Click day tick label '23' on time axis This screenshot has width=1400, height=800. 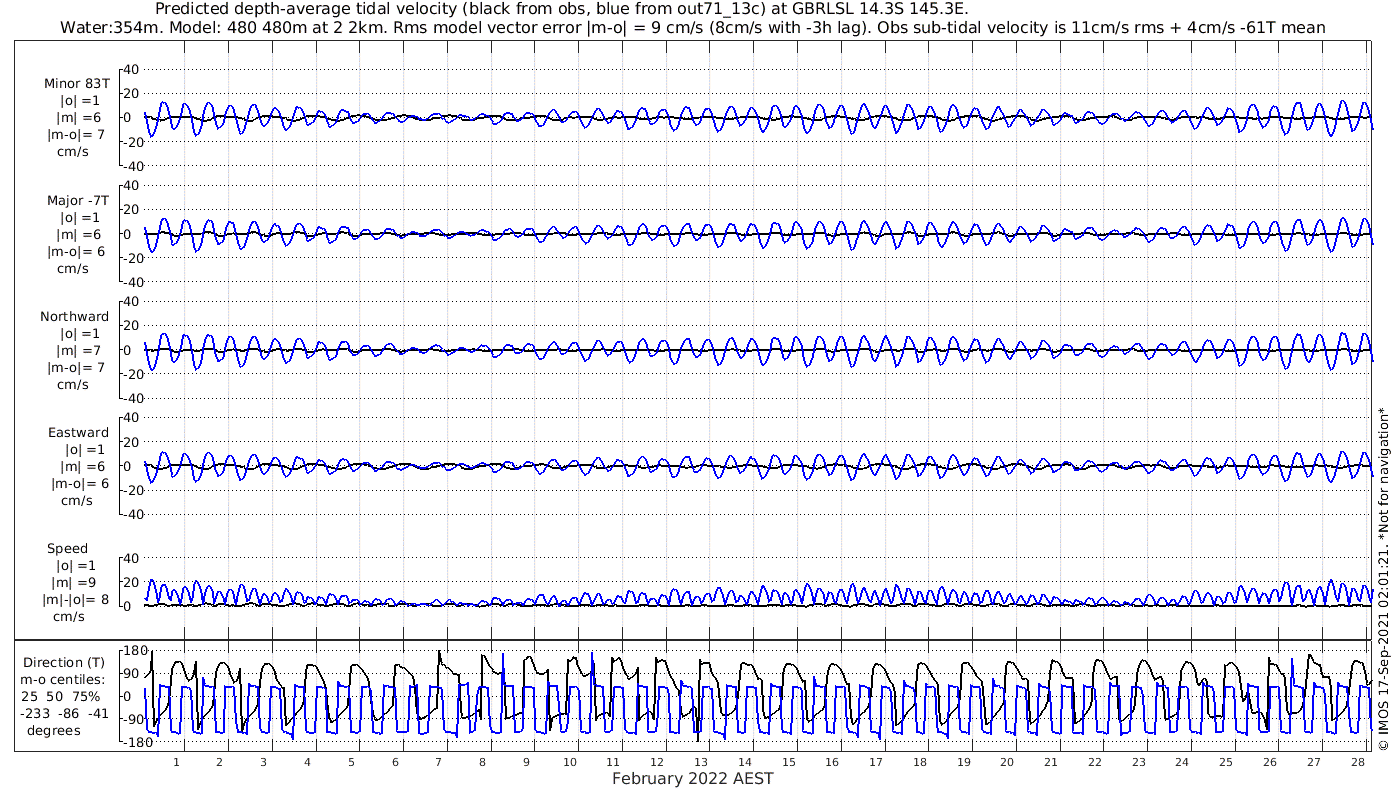click(1138, 762)
